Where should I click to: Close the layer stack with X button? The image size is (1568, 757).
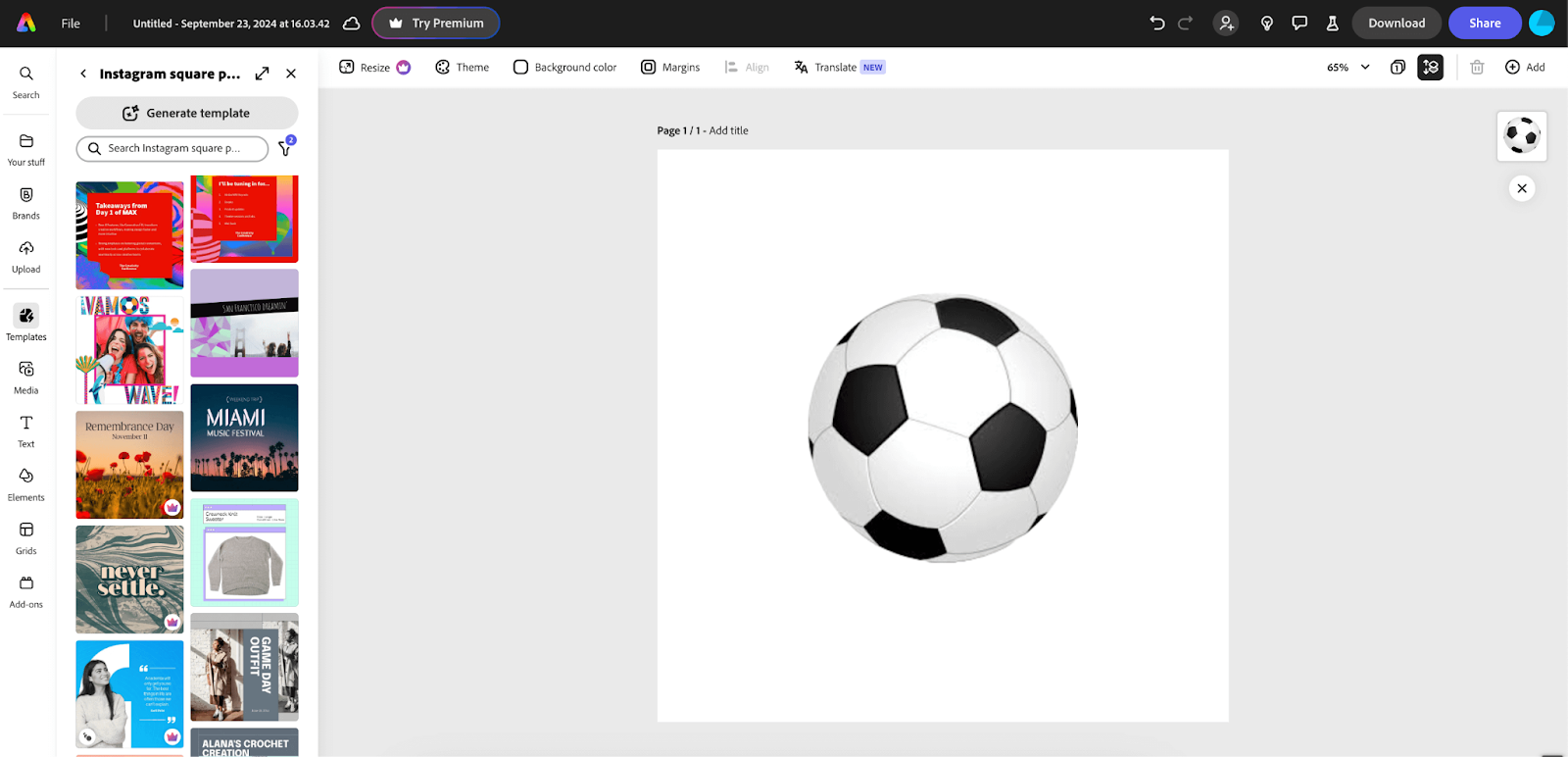(x=1522, y=188)
